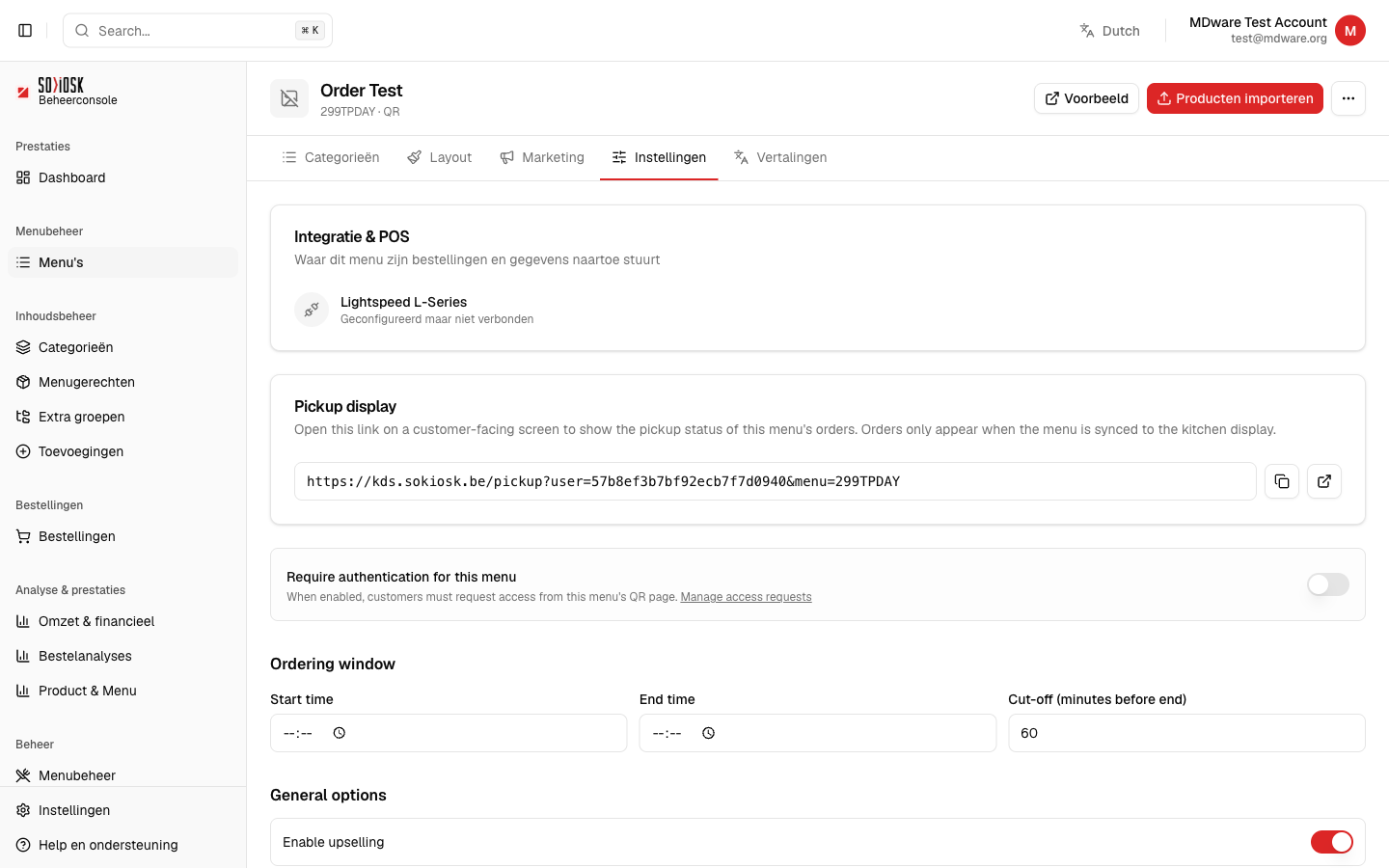Click the Voorbeeld preview button
Viewport: 1389px width, 868px height.
point(1086,98)
